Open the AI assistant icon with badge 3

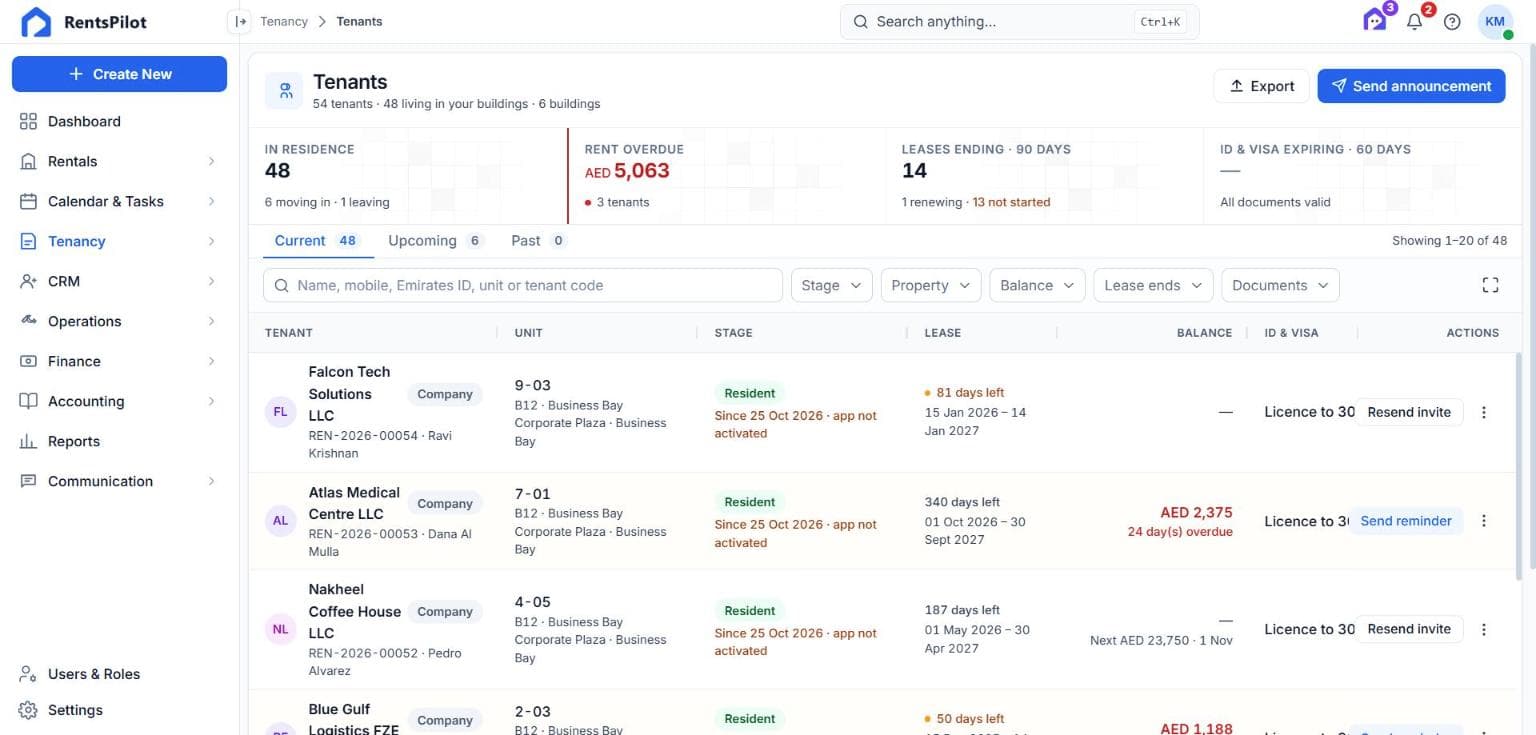coord(1375,21)
